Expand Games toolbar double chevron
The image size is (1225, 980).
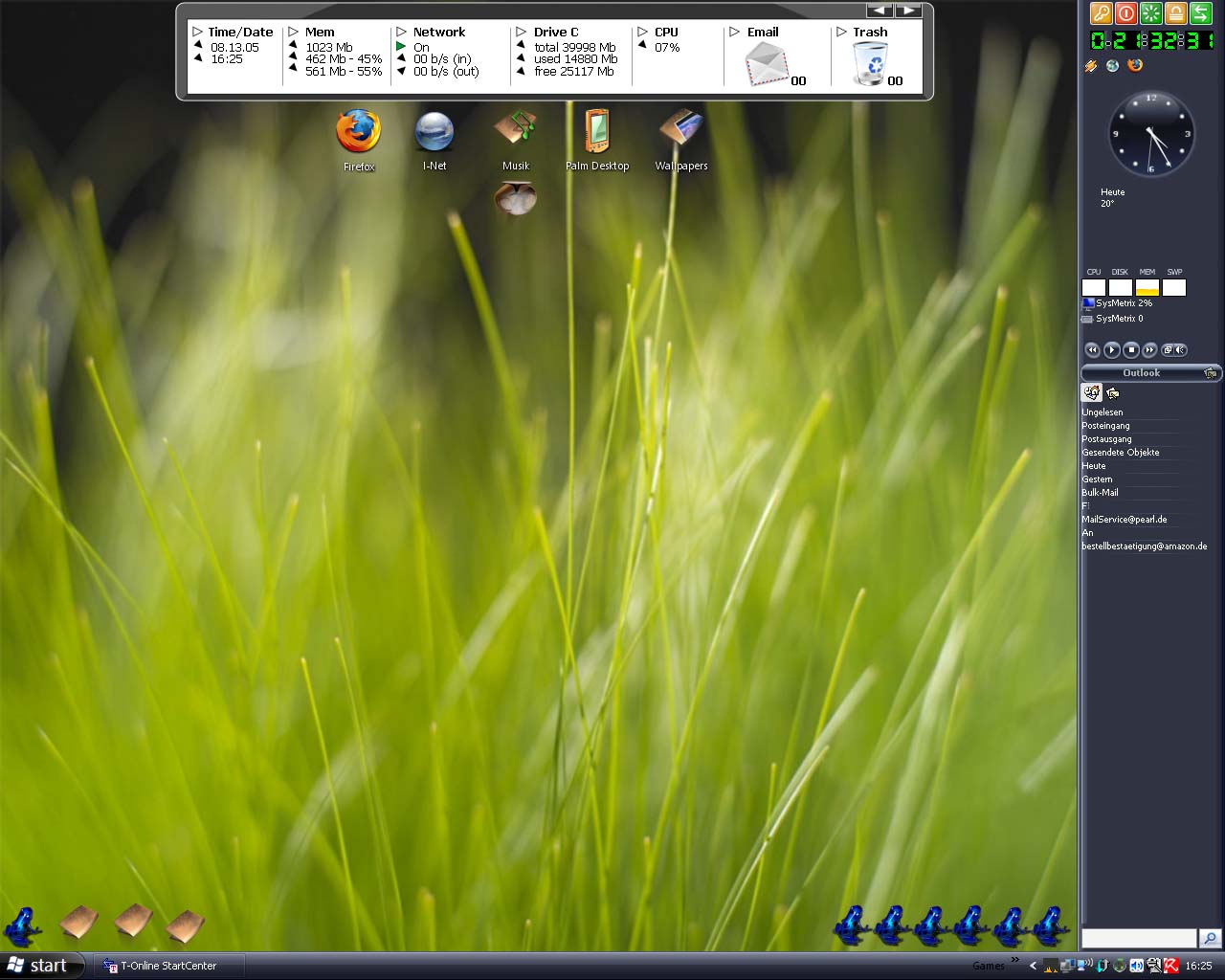(1014, 960)
